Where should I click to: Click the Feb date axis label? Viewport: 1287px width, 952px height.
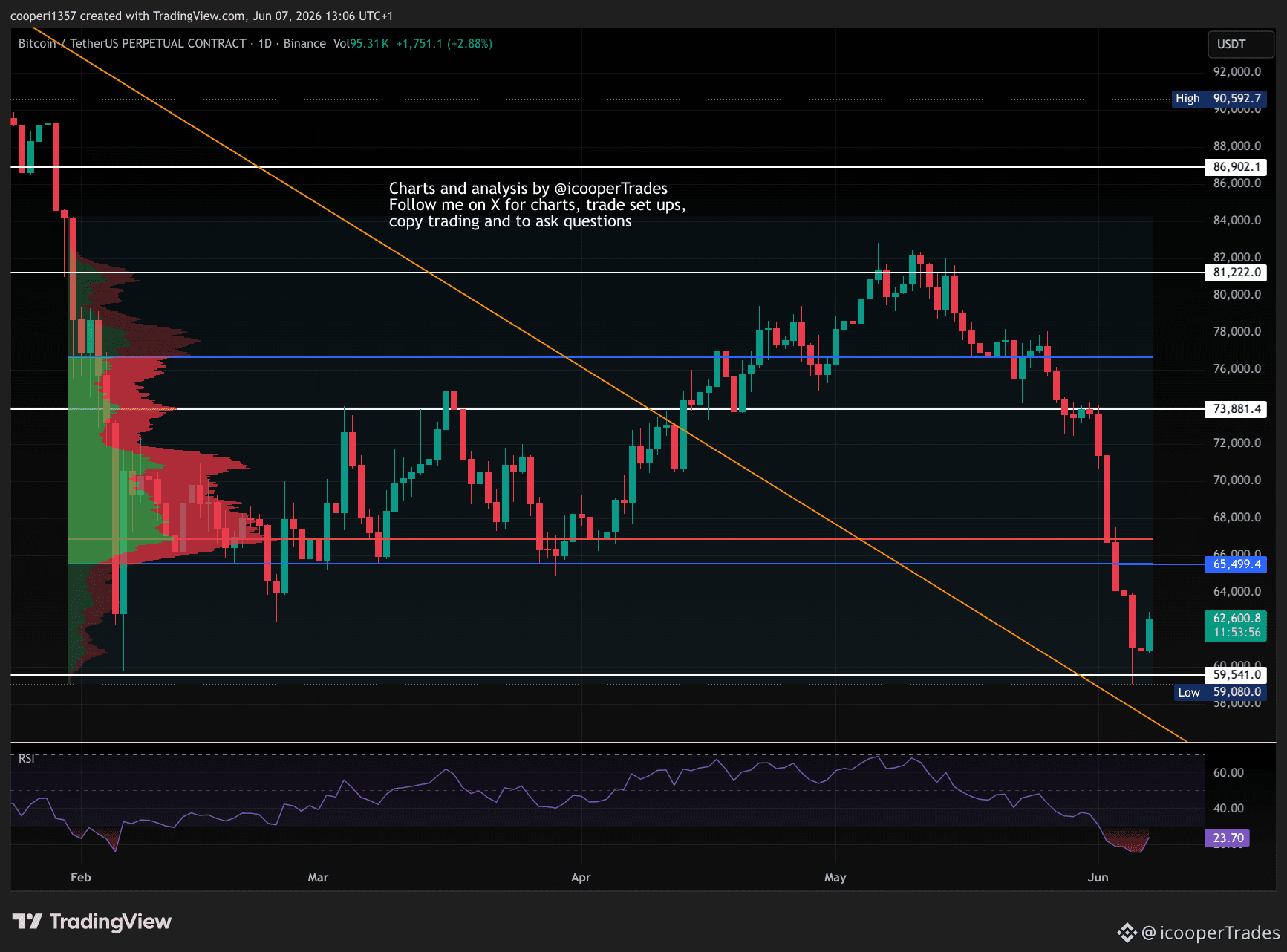[x=81, y=878]
